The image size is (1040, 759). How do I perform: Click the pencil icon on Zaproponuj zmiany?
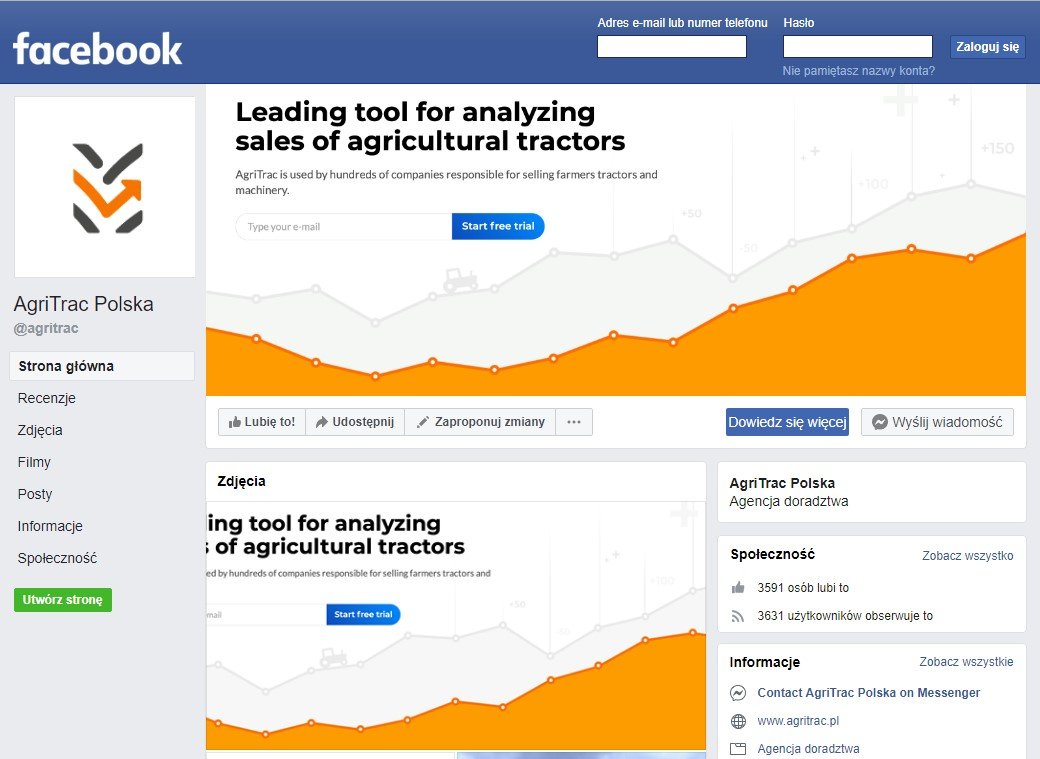tap(422, 422)
